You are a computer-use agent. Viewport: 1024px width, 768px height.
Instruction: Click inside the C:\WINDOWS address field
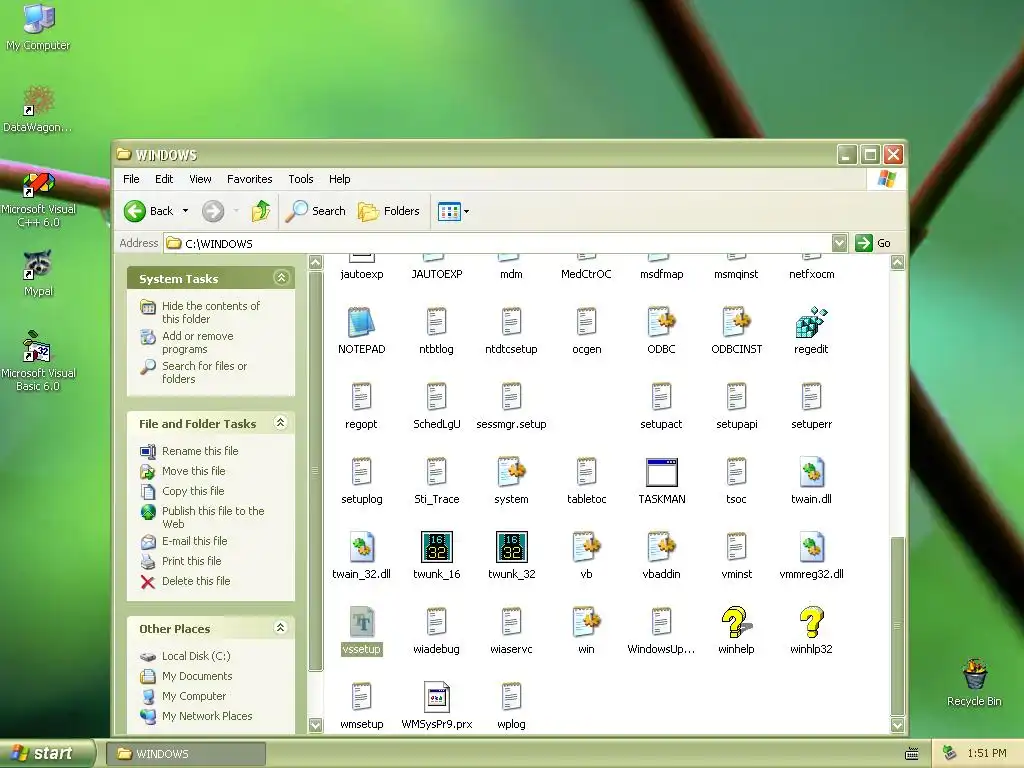500,244
